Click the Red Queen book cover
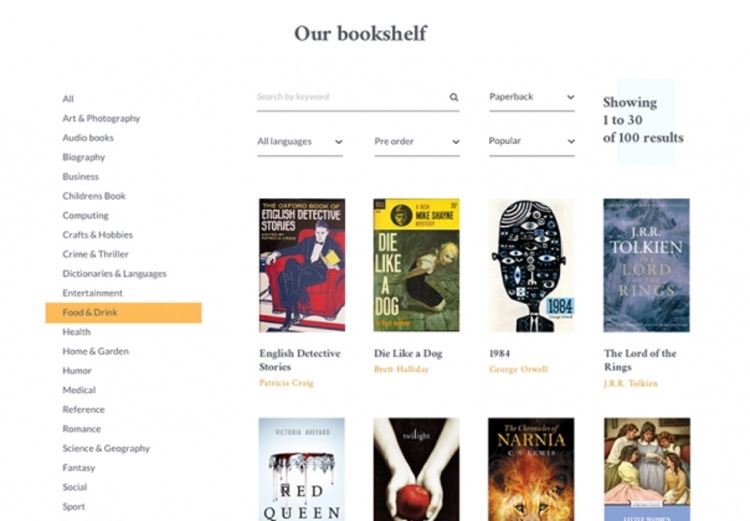750x521 pixels. pyautogui.click(x=302, y=469)
